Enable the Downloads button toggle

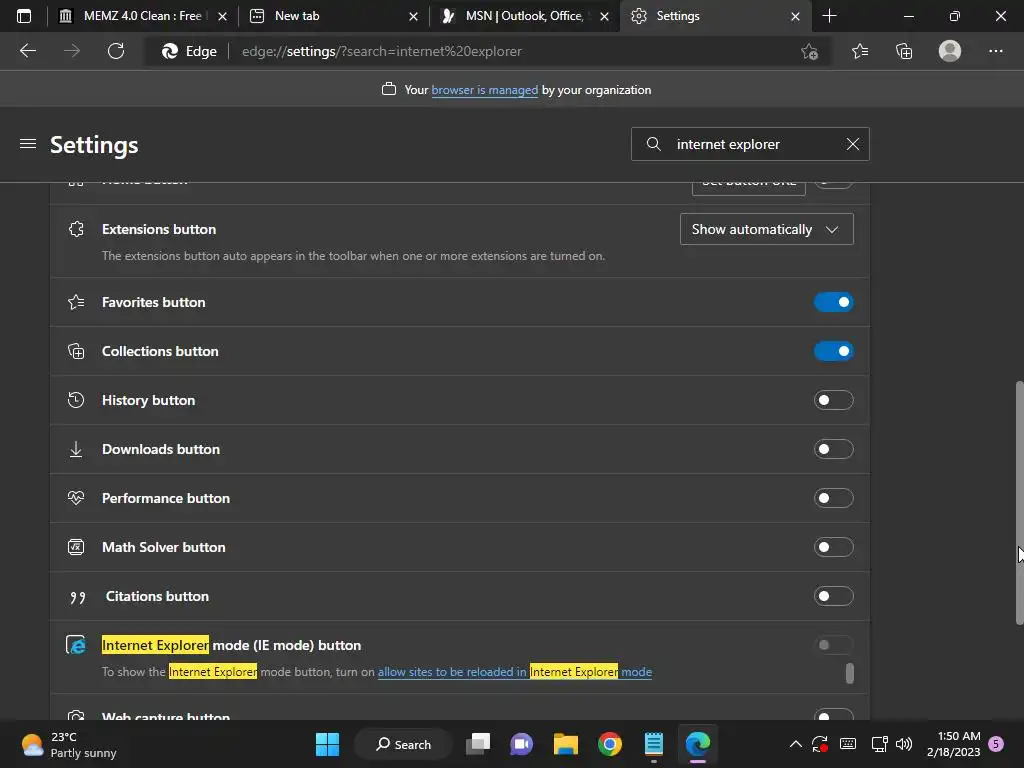(833, 449)
